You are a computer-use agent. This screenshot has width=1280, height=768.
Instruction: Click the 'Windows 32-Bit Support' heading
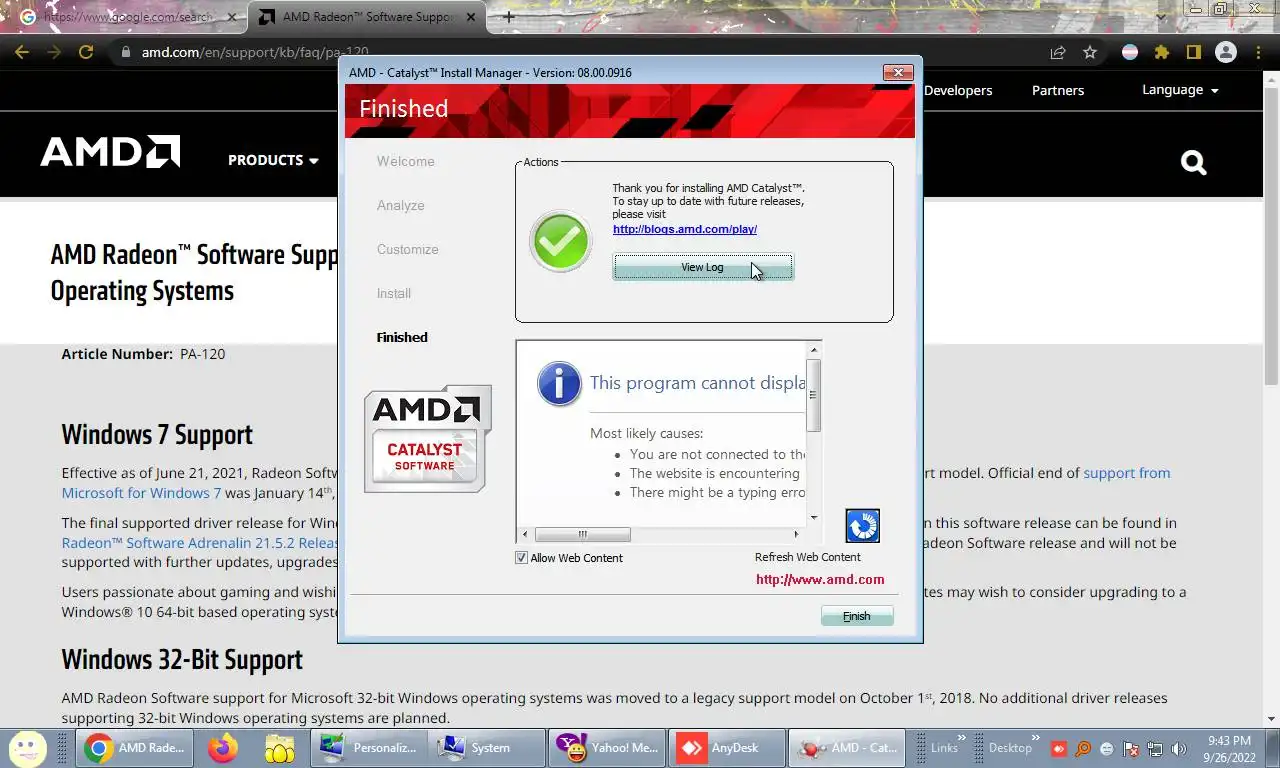(x=182, y=660)
